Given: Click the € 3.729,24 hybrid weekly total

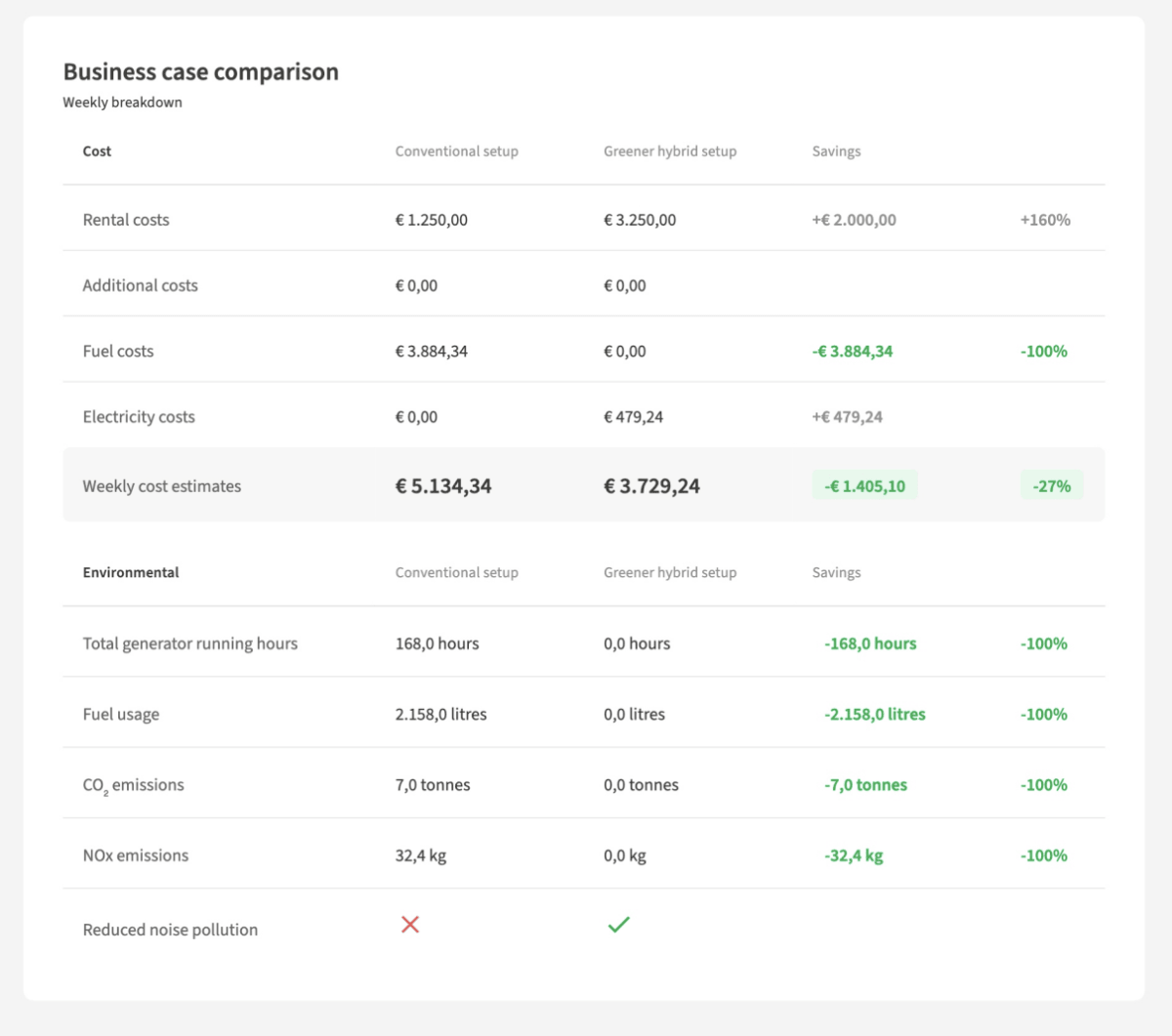Looking at the screenshot, I should pos(651,486).
